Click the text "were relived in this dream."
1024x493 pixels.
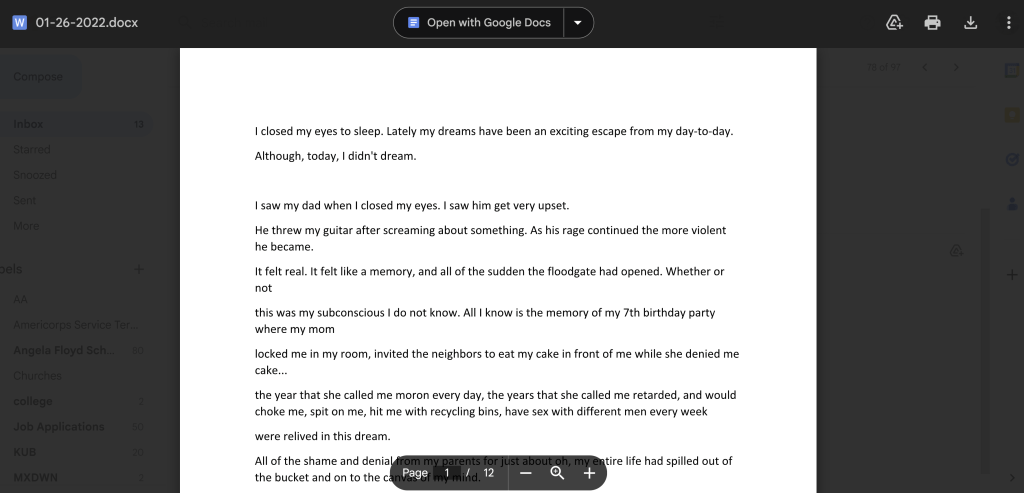[x=323, y=436]
